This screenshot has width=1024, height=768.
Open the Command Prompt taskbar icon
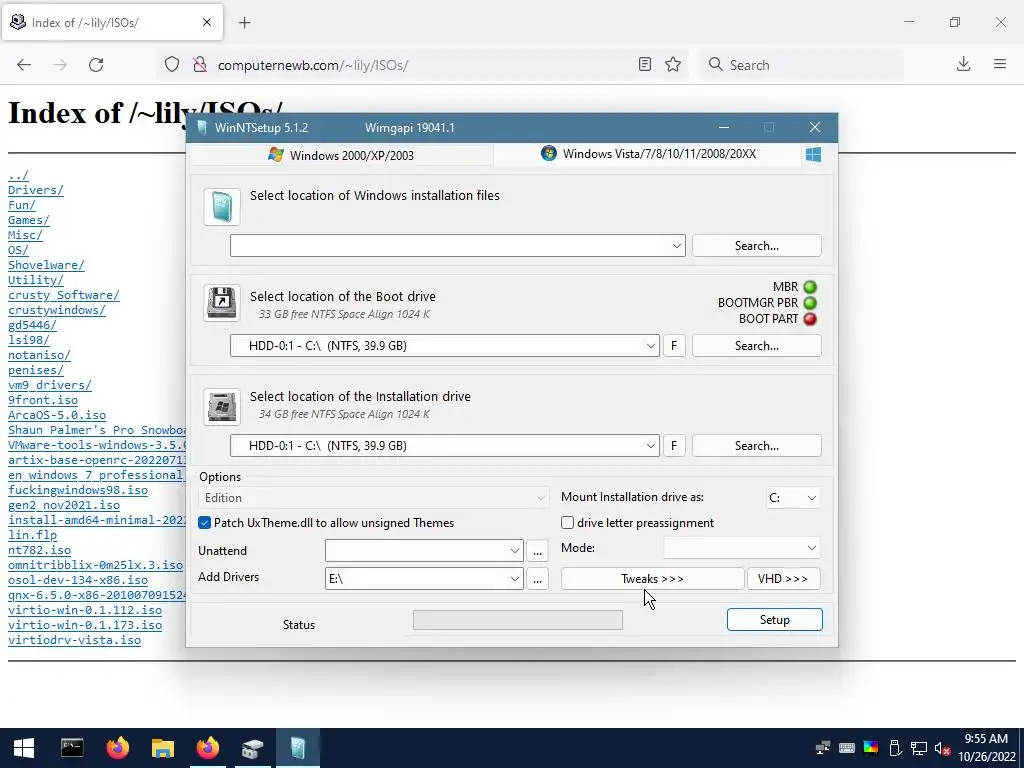72,748
